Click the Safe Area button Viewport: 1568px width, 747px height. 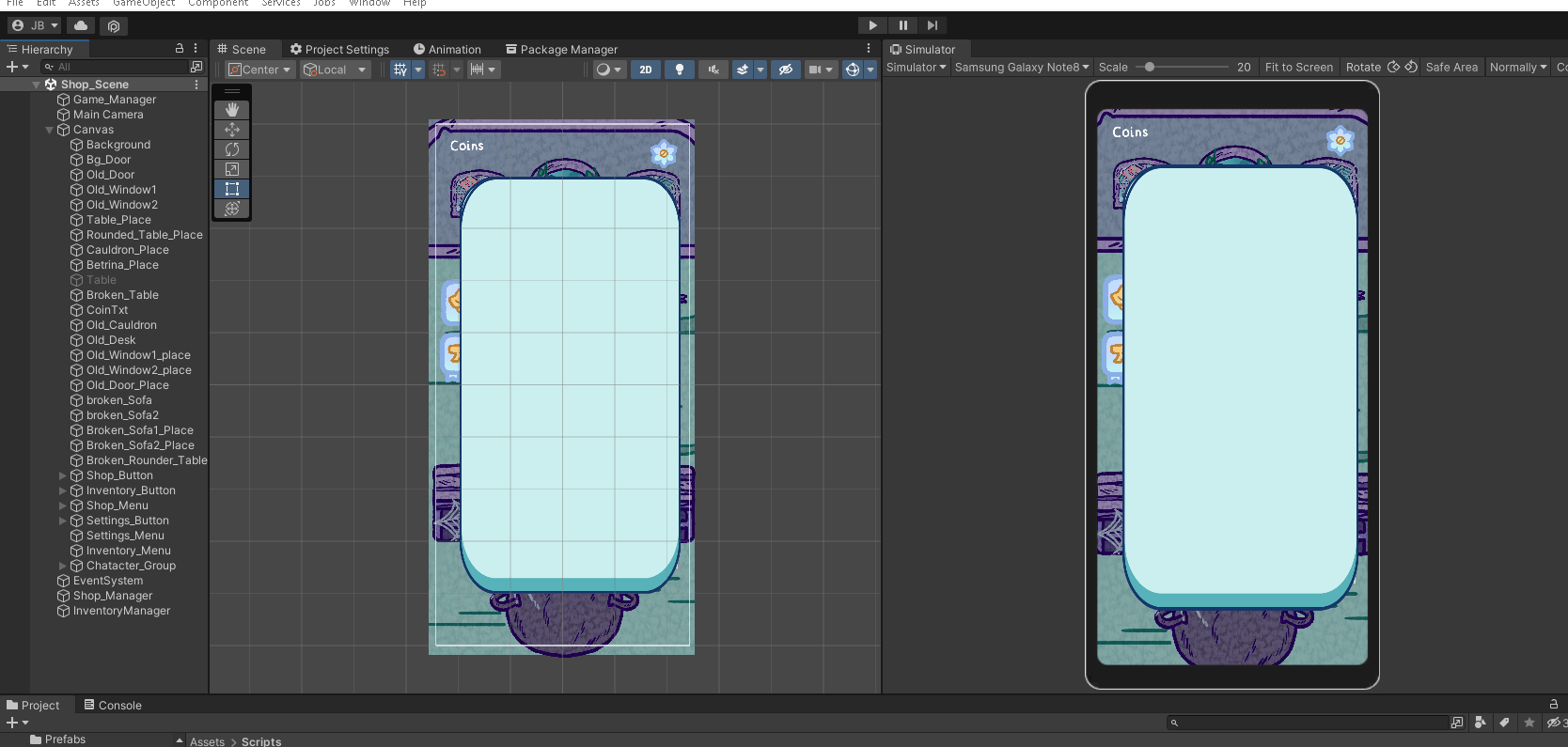tap(1451, 67)
